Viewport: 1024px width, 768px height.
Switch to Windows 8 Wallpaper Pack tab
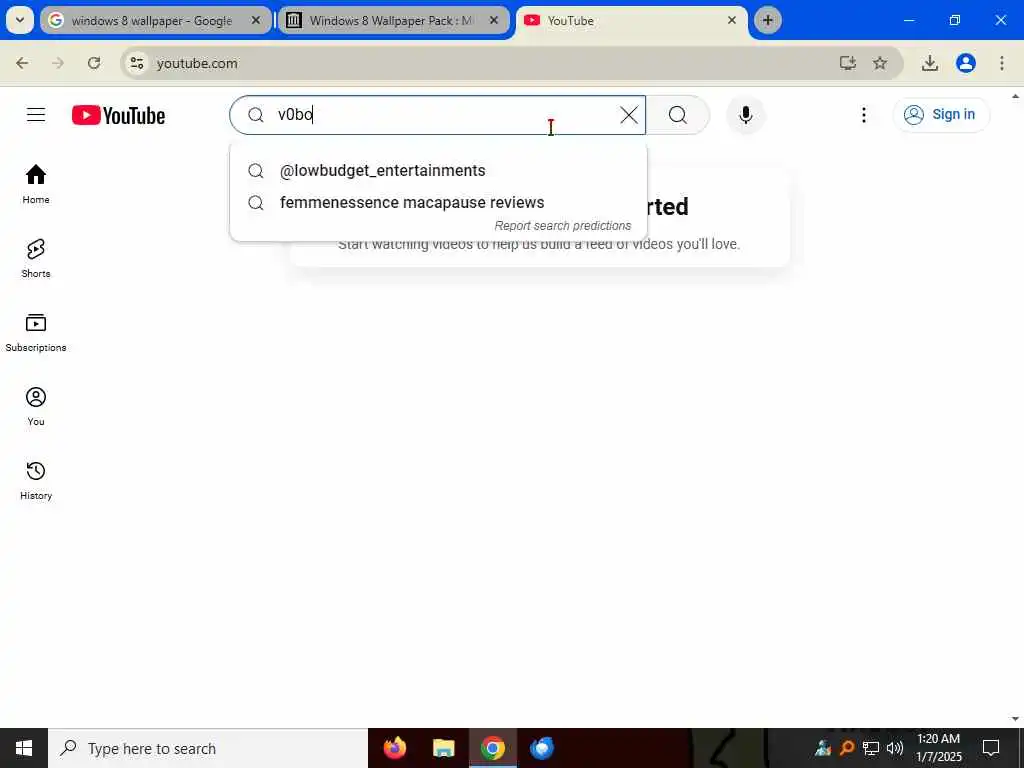(391, 21)
